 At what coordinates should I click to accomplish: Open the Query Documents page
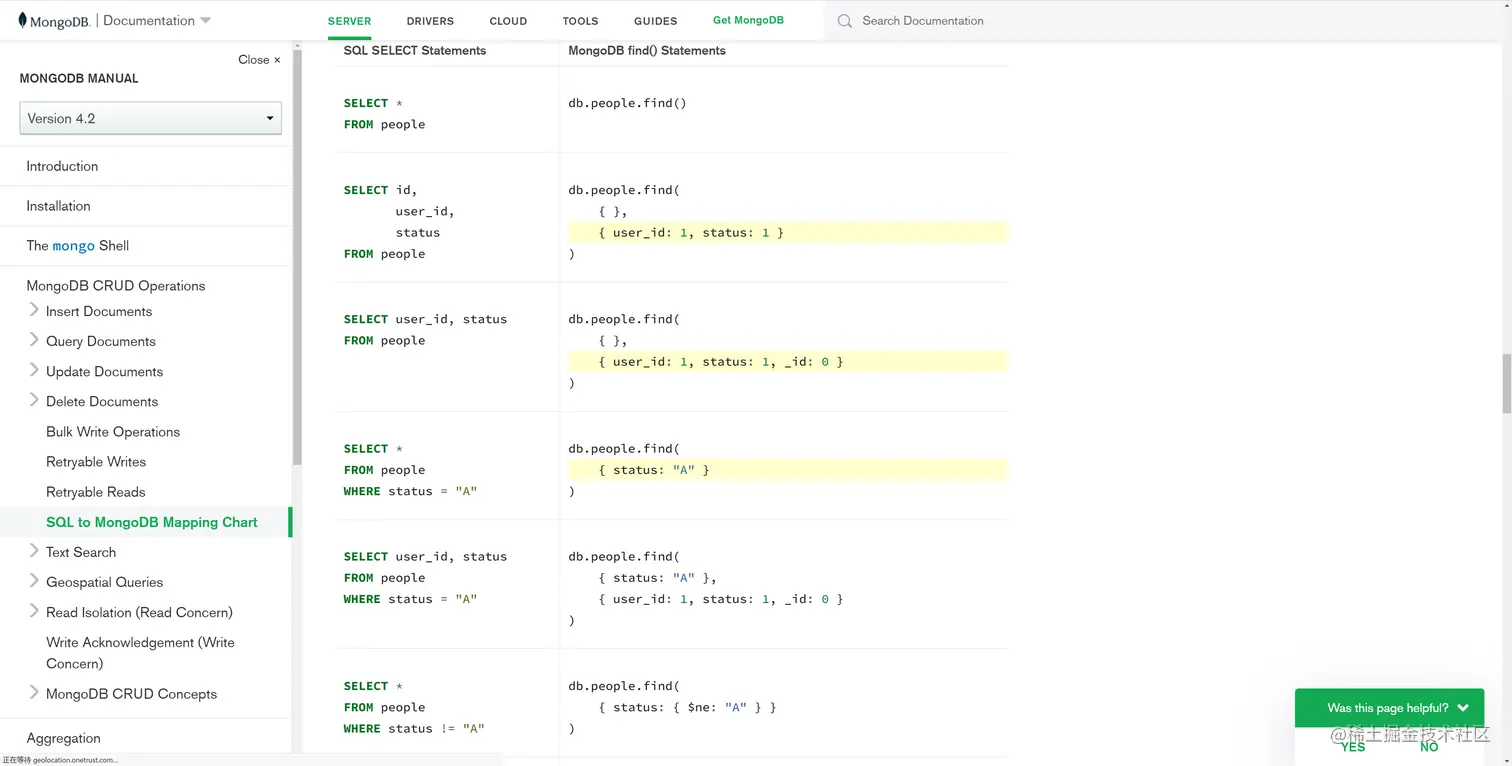tap(101, 342)
